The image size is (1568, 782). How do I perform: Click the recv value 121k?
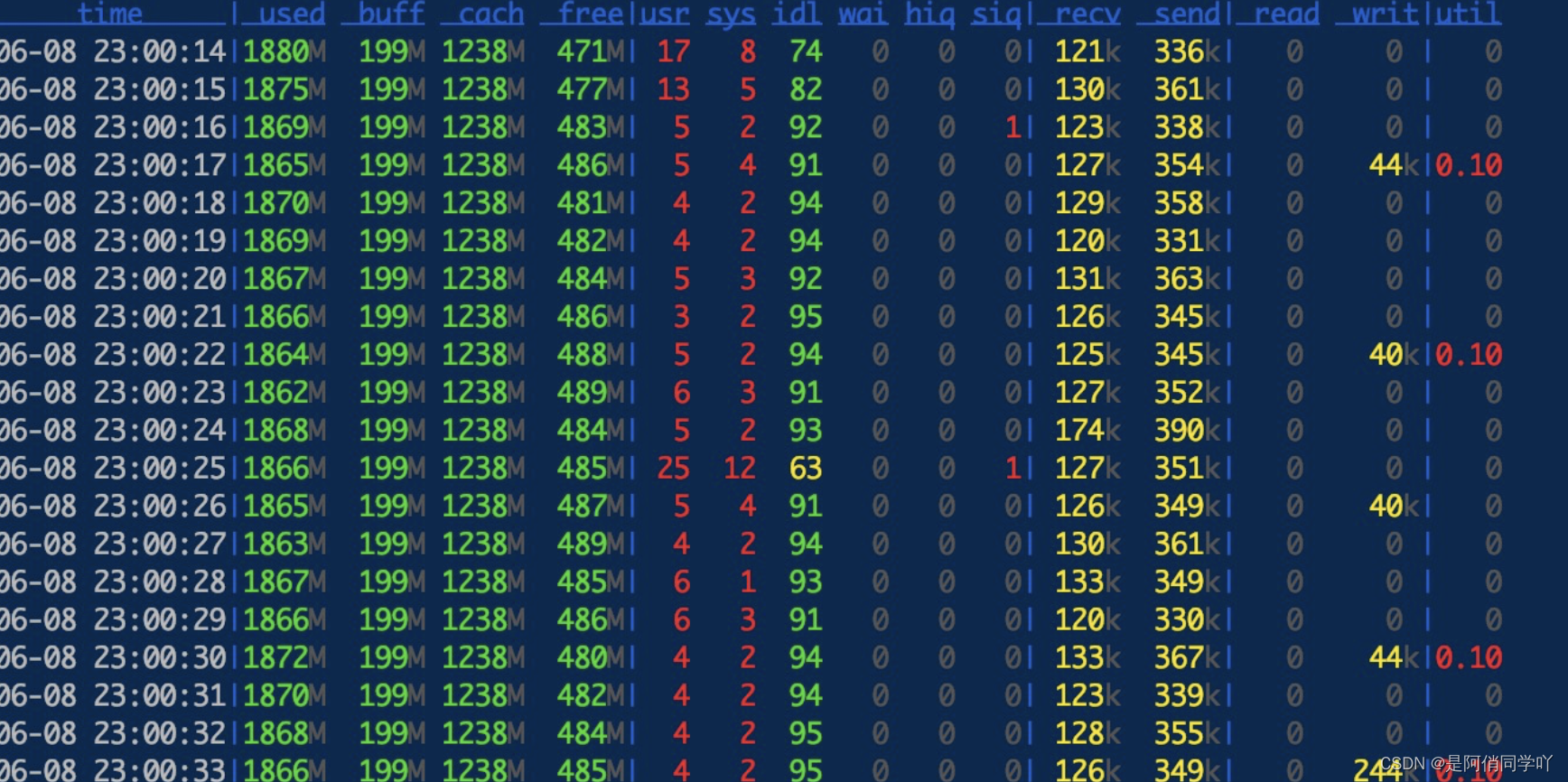[x=1087, y=51]
